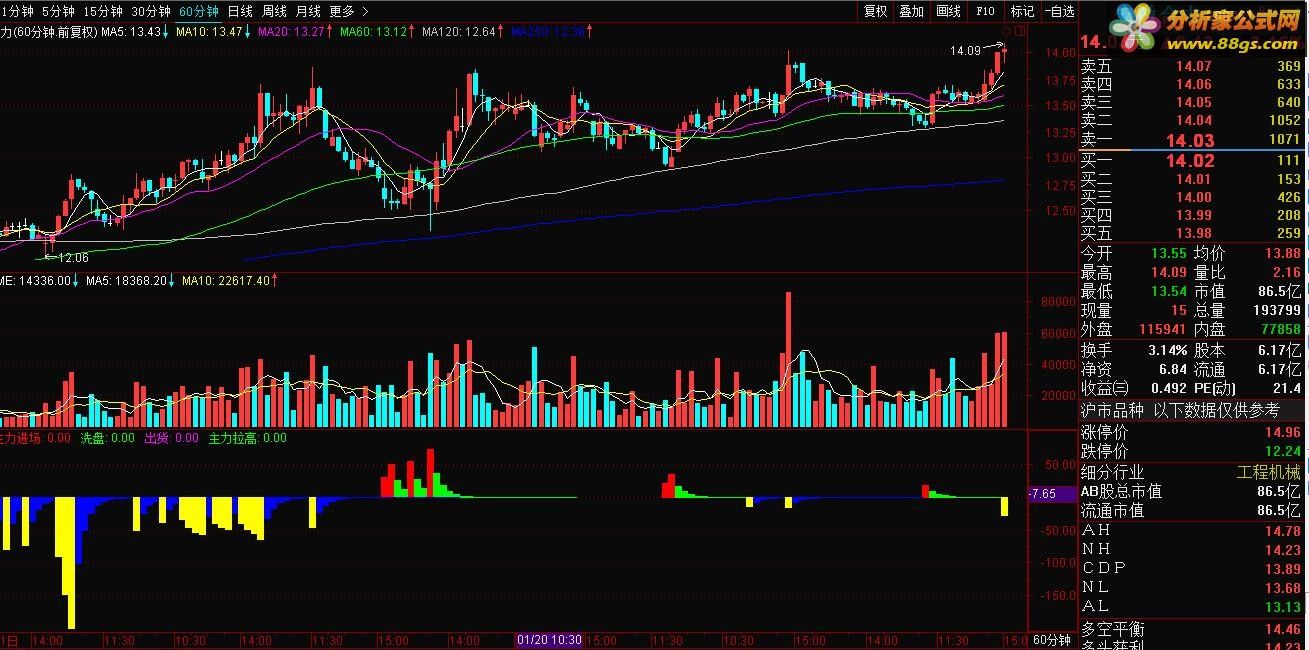
Task: Click the 卖四 ask price 14.06
Action: tap(1193, 84)
